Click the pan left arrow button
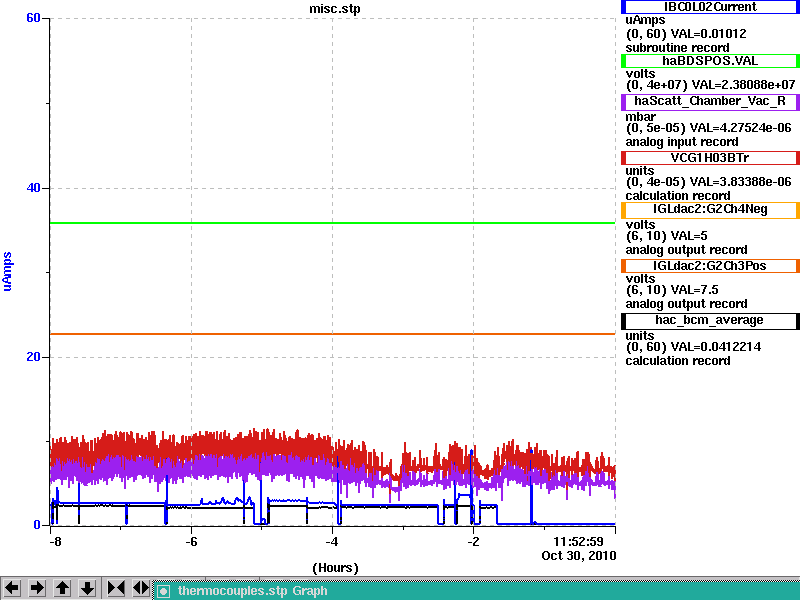This screenshot has height=600, width=800. point(12,588)
